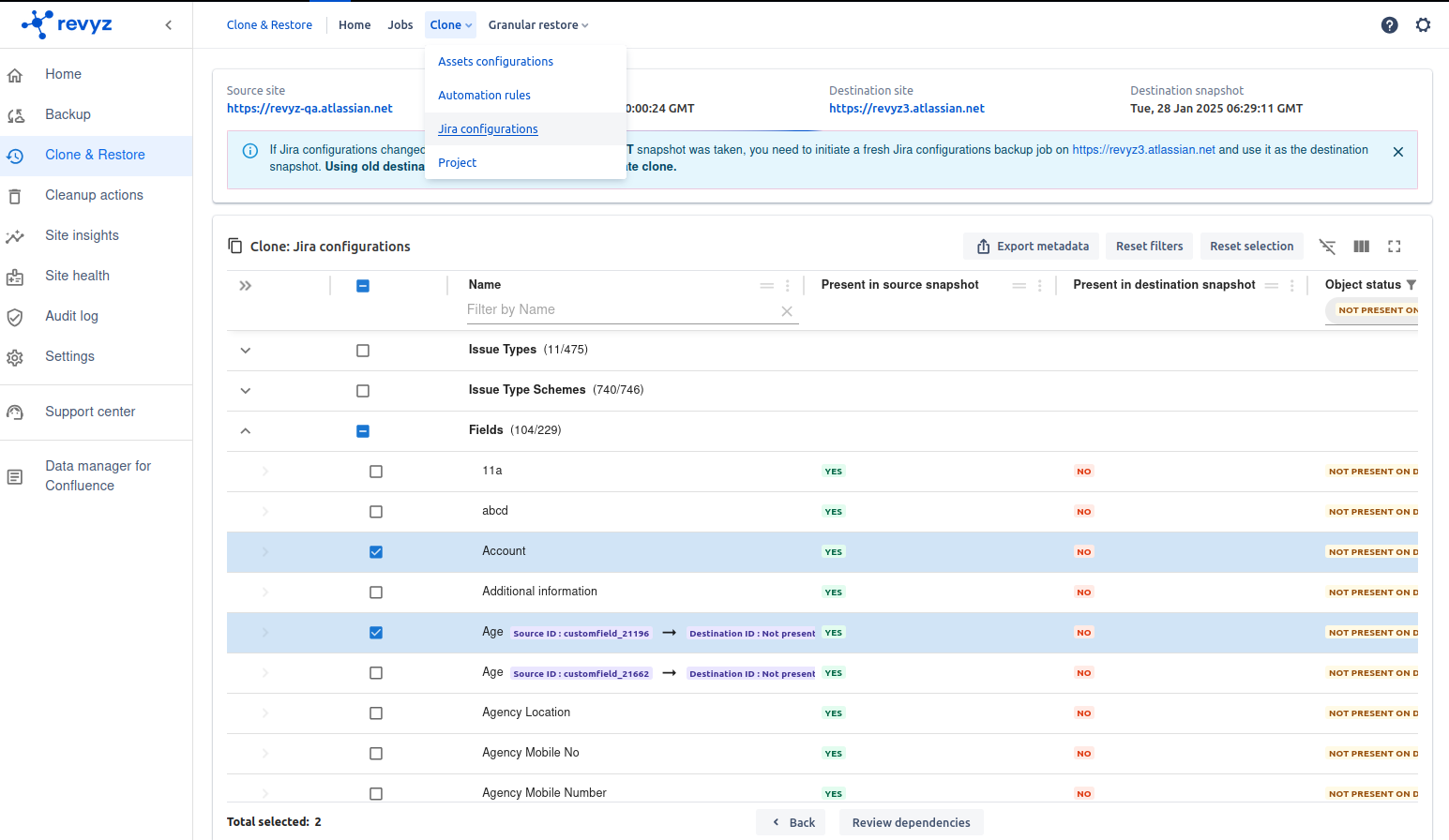
Task: Click the Object status filter icon
Action: click(1411, 285)
